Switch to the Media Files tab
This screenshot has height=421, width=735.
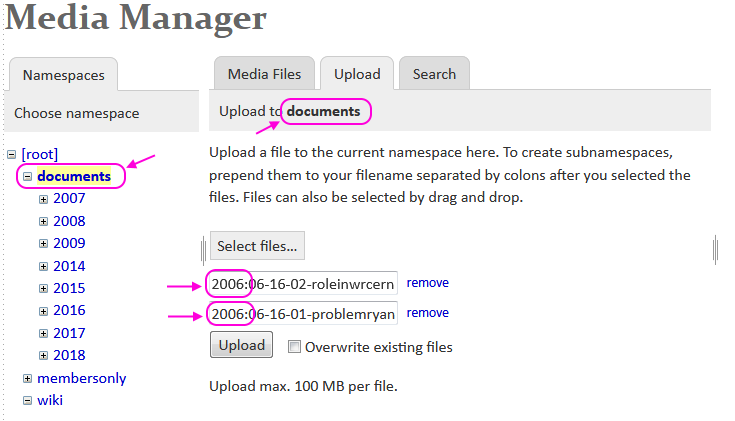(x=264, y=74)
